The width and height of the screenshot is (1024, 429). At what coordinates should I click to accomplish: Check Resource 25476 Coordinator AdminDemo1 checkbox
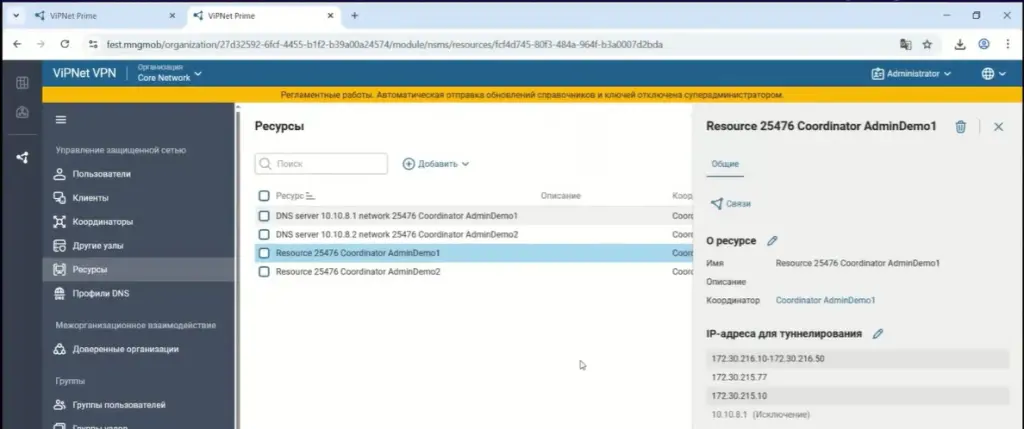pos(264,253)
